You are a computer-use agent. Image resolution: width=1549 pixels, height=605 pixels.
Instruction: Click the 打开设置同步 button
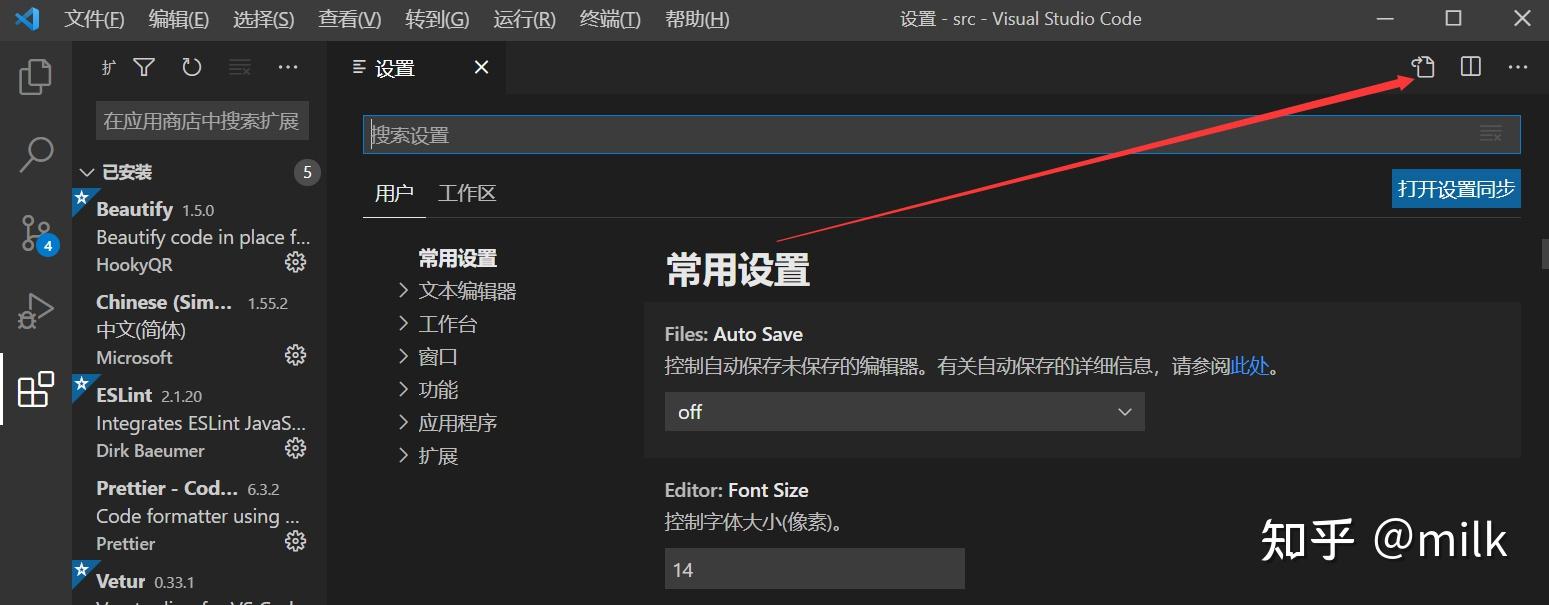click(1455, 188)
